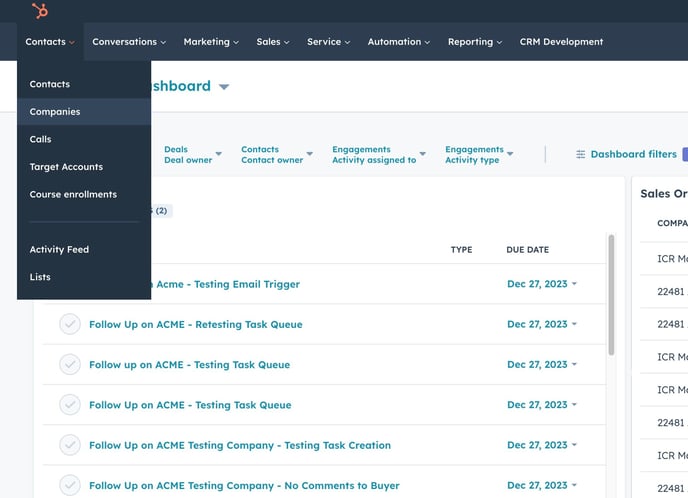Open the Marketing navigation menu

coord(211,42)
